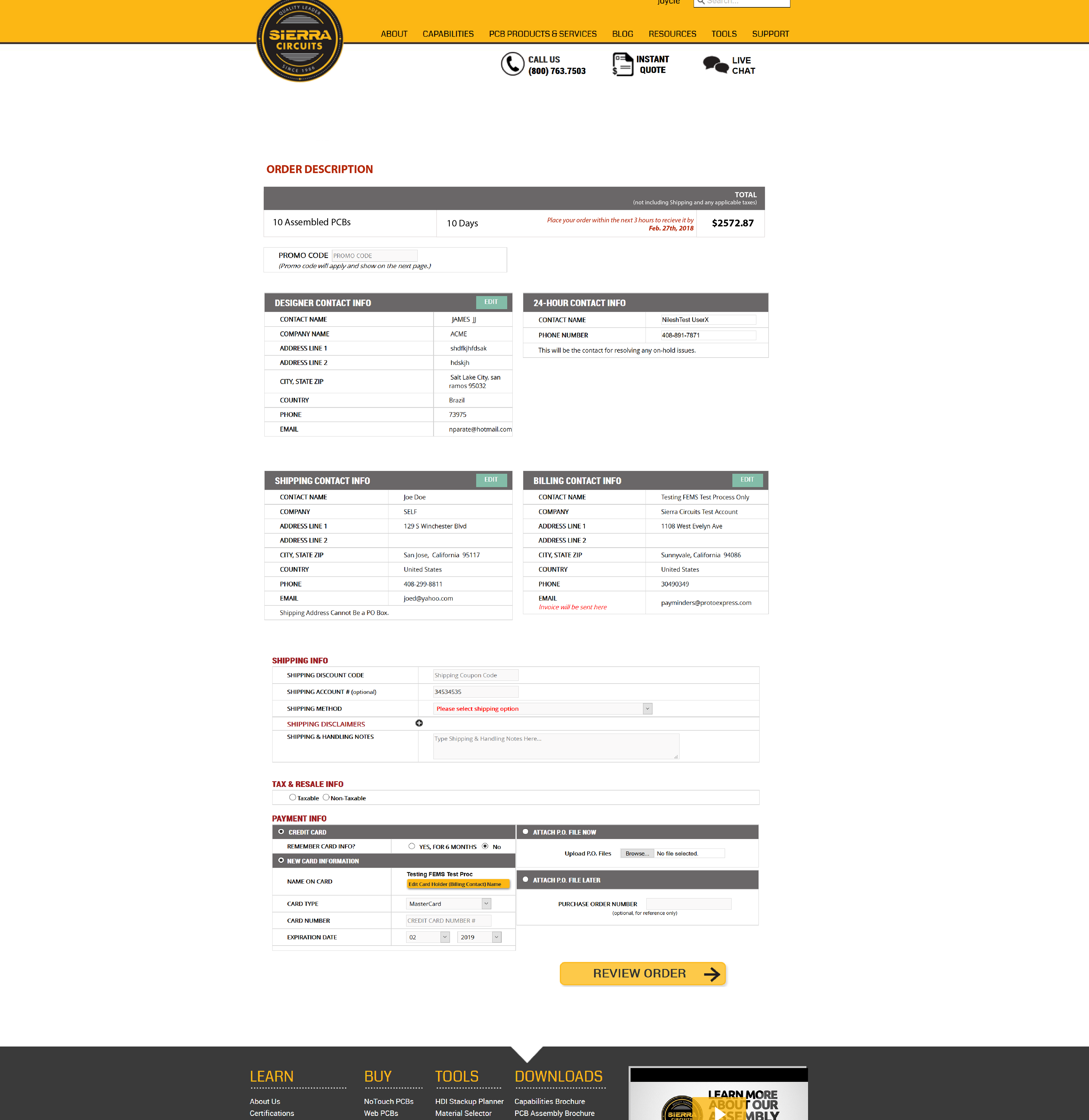Click Edit Card Holder Name button
1089x1120 pixels.
point(457,884)
